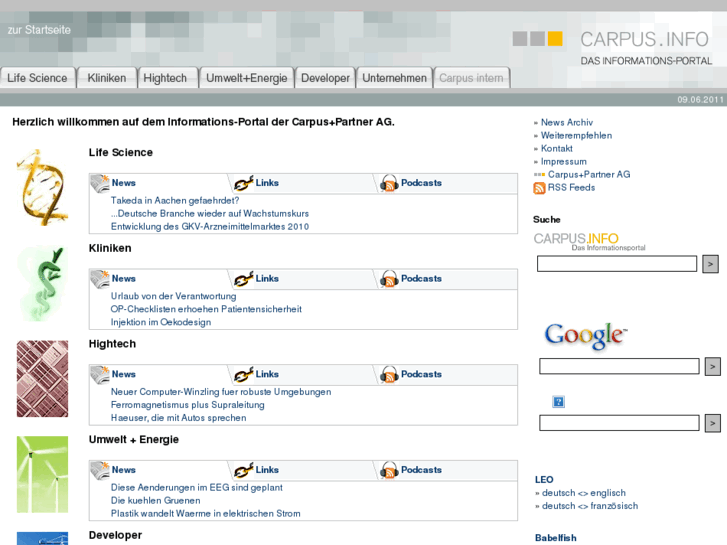Open 'Entwicklung des GKV-Arzneimittelmarktes 2010' article
This screenshot has width=727, height=545.
[x=210, y=226]
